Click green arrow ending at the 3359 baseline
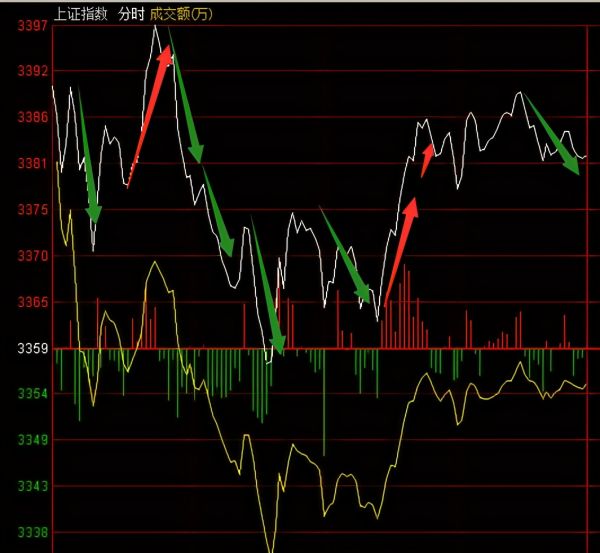Image resolution: width=600 pixels, height=553 pixels. point(267,290)
